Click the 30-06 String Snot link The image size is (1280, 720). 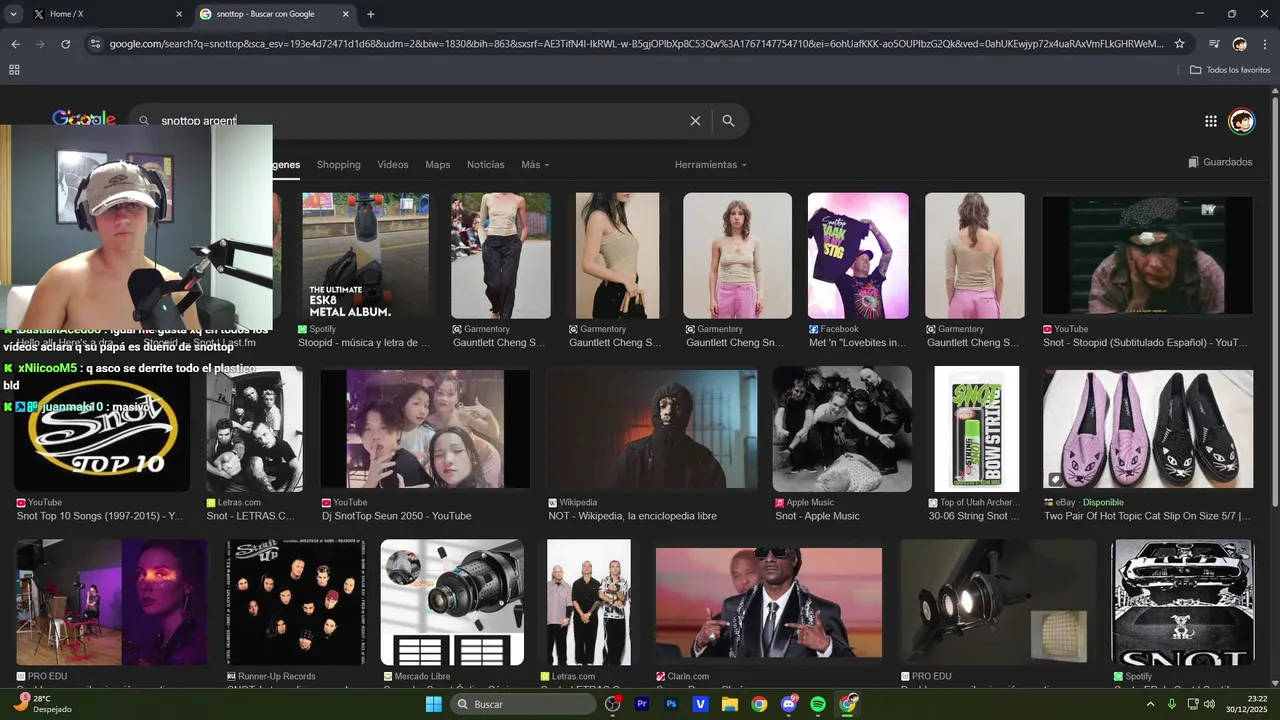974,517
